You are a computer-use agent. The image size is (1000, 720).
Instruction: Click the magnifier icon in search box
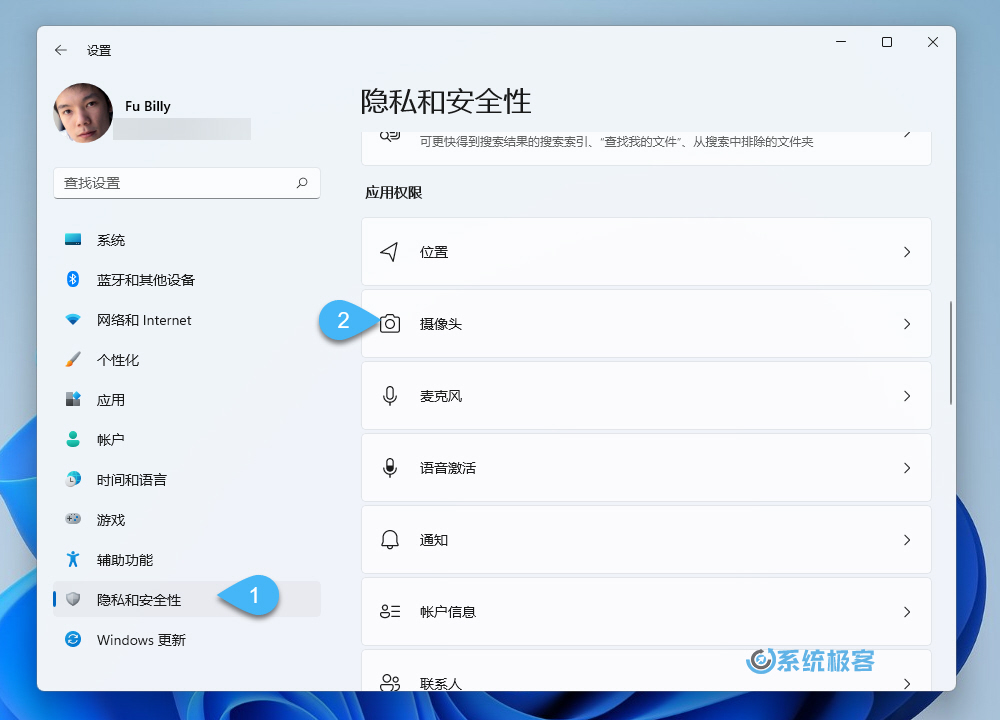(x=302, y=183)
